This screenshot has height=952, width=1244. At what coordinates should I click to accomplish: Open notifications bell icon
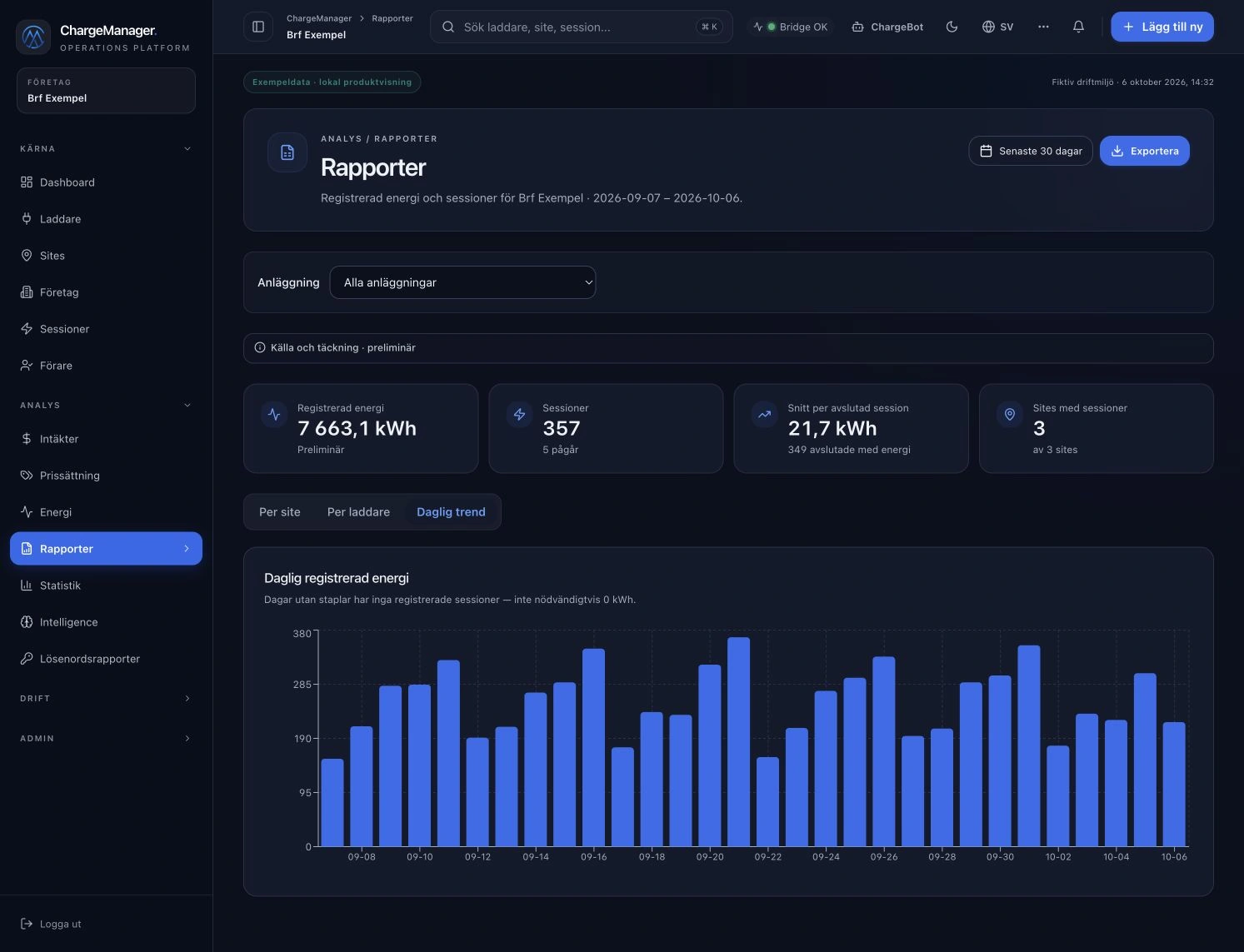click(x=1078, y=27)
